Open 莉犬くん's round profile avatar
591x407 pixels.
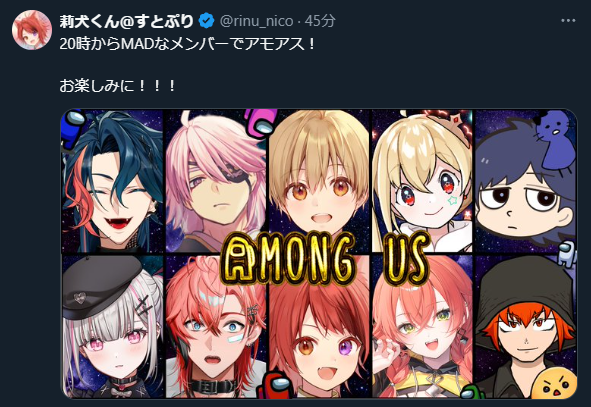pos(32,30)
